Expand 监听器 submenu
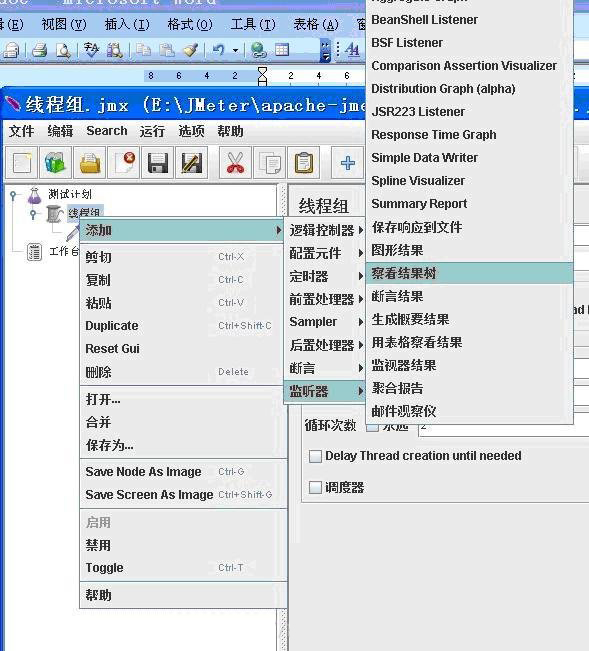The image size is (589, 651). 326,391
